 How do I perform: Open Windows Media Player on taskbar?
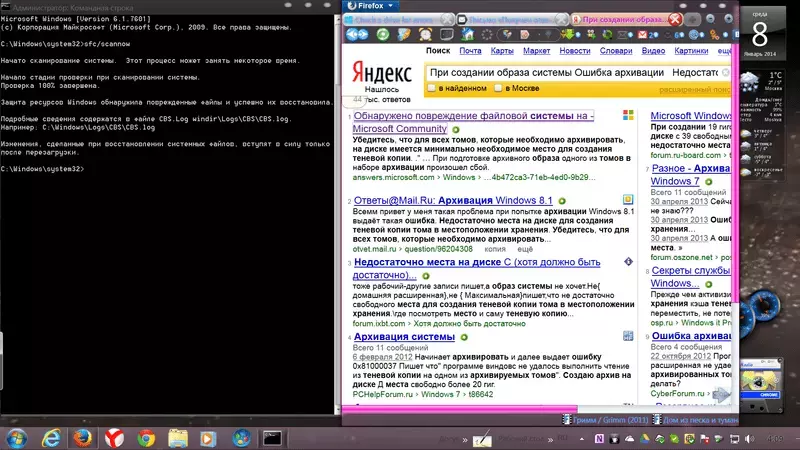(x=208, y=438)
